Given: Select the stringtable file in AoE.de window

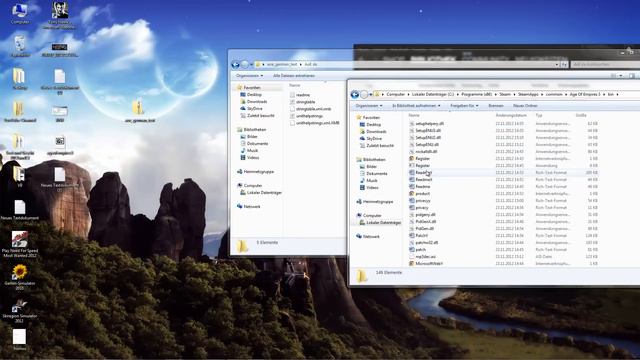Looking at the screenshot, I should (x=305, y=102).
